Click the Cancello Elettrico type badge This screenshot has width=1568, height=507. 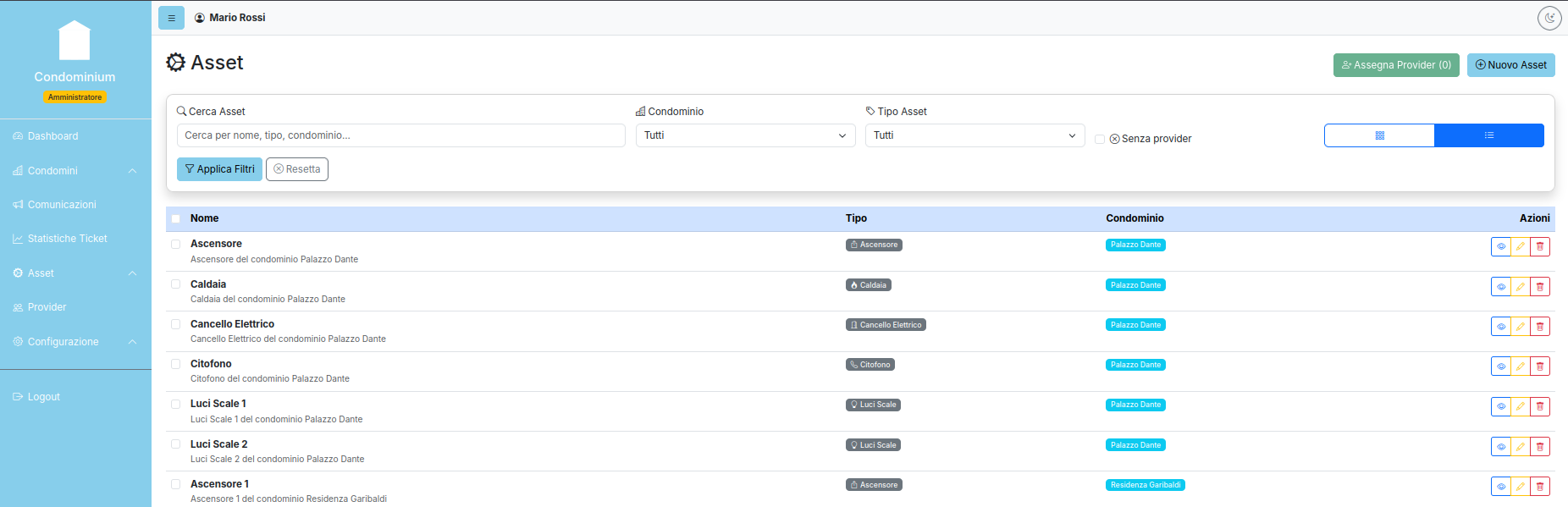(886, 325)
